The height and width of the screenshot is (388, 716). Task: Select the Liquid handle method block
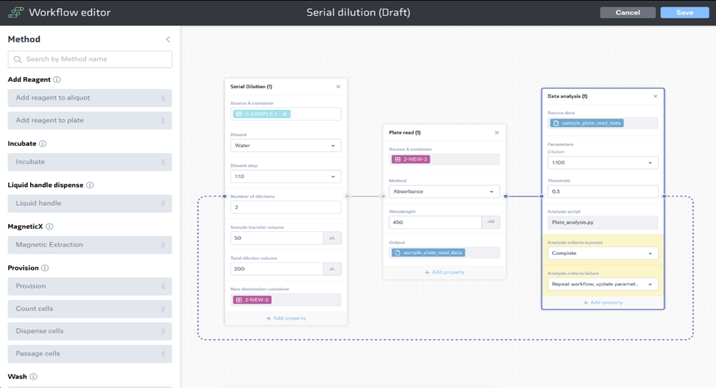click(x=90, y=203)
